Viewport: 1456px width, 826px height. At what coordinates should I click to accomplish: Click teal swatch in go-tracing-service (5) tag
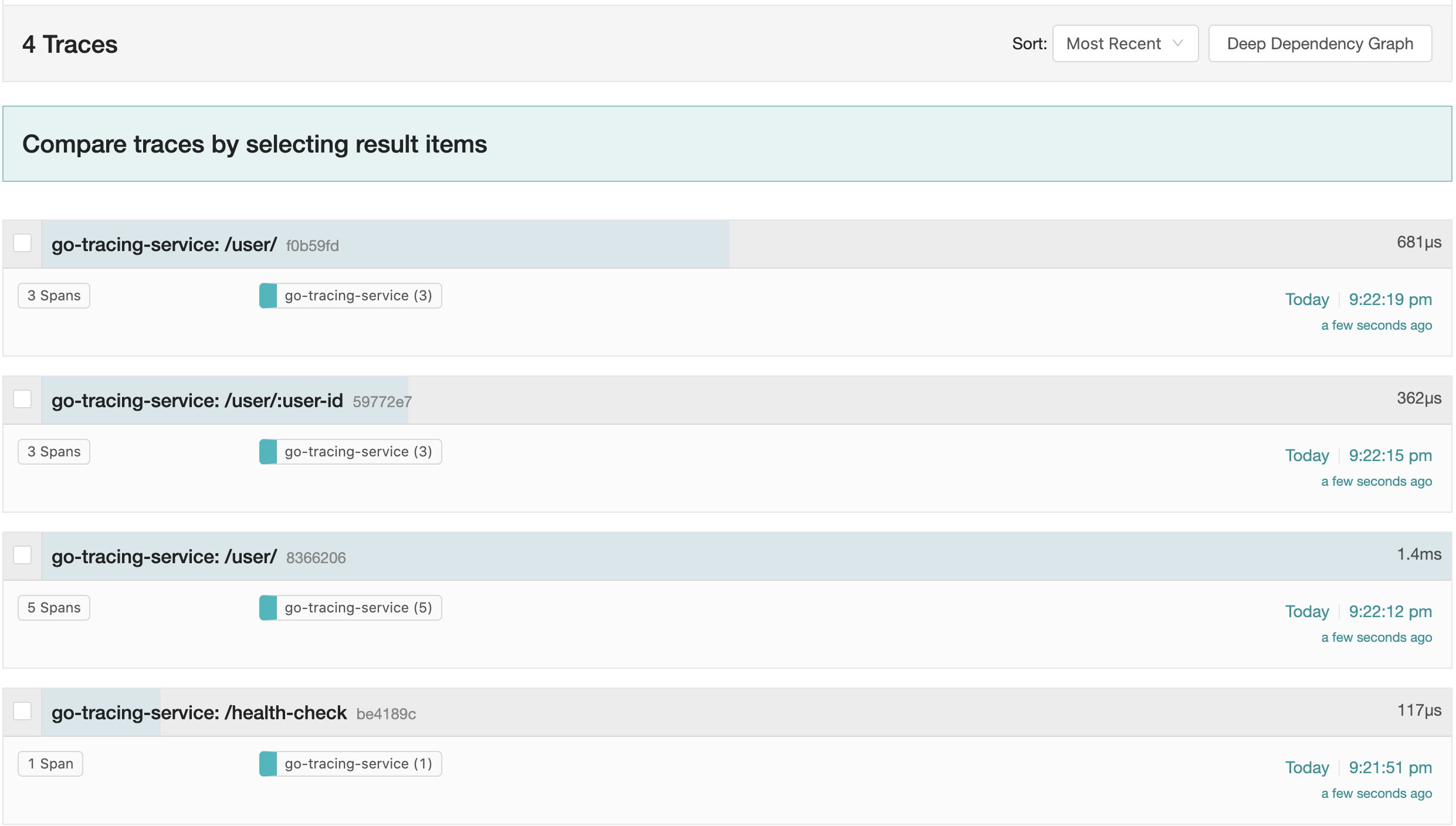pyautogui.click(x=268, y=608)
